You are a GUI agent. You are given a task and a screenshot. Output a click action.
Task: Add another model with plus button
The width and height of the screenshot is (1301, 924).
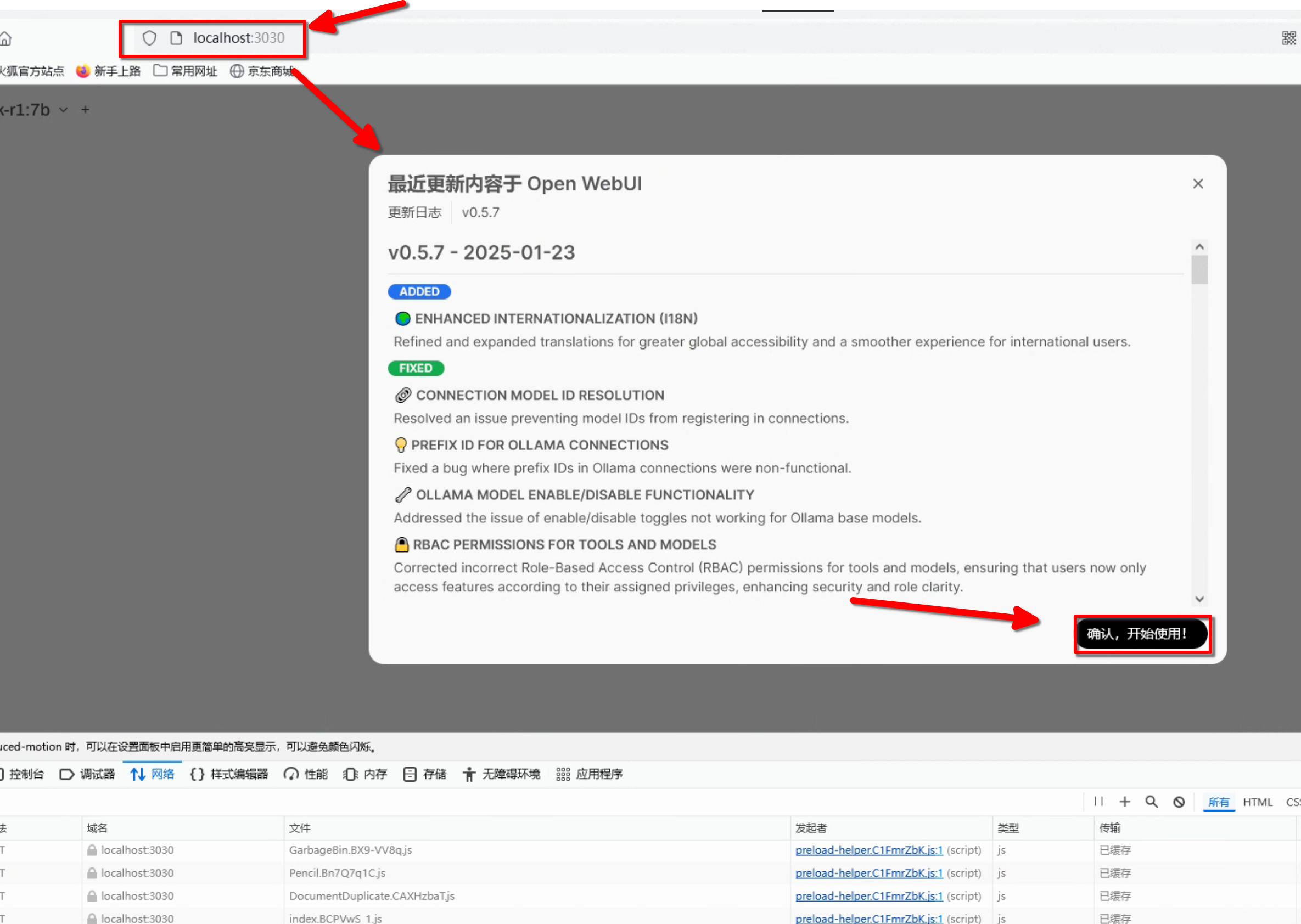pyautogui.click(x=86, y=110)
